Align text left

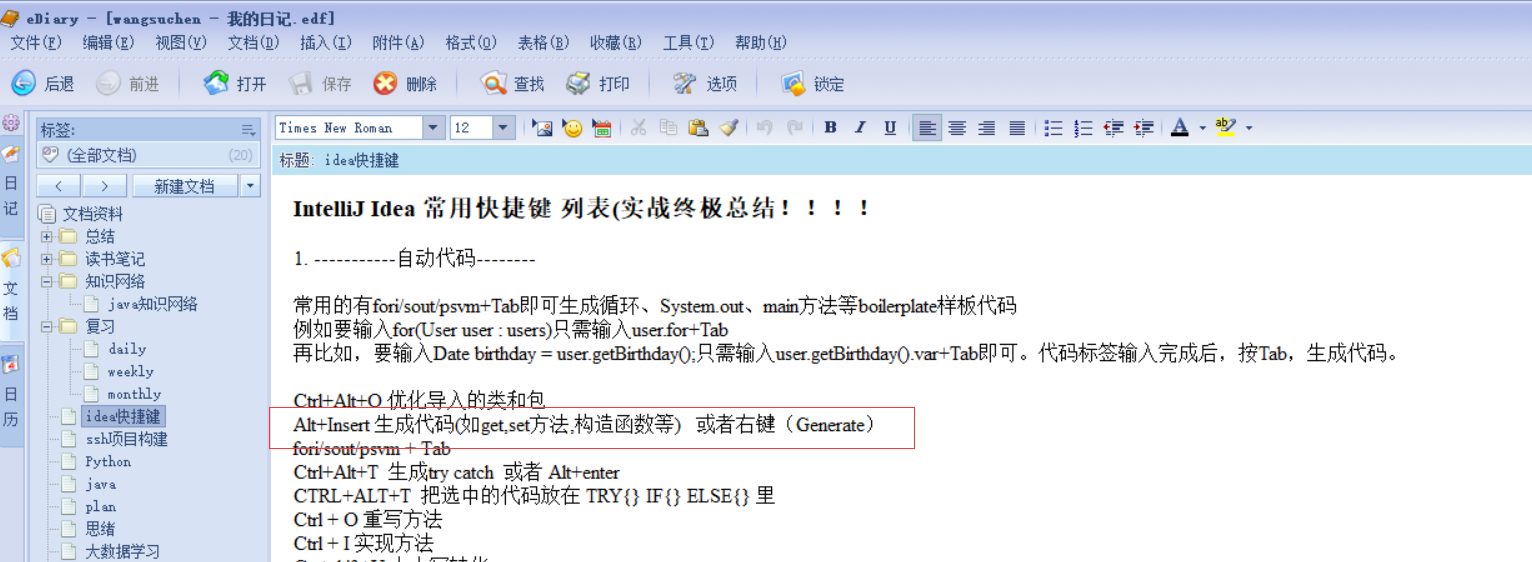click(x=927, y=128)
